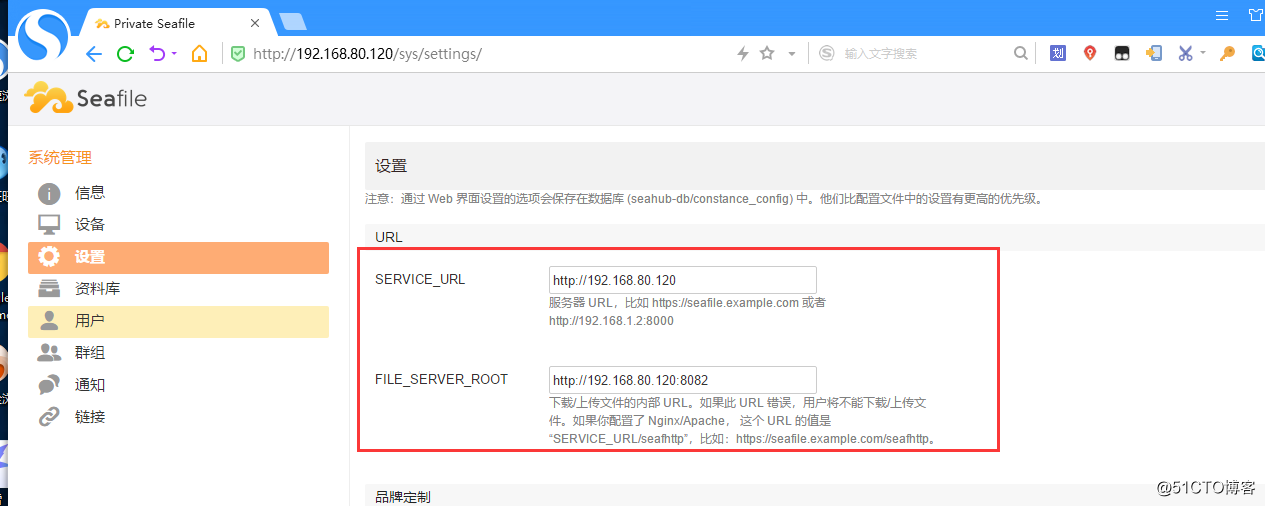Open the 划 translation extension icon
Image resolution: width=1265 pixels, height=506 pixels.
(1058, 54)
